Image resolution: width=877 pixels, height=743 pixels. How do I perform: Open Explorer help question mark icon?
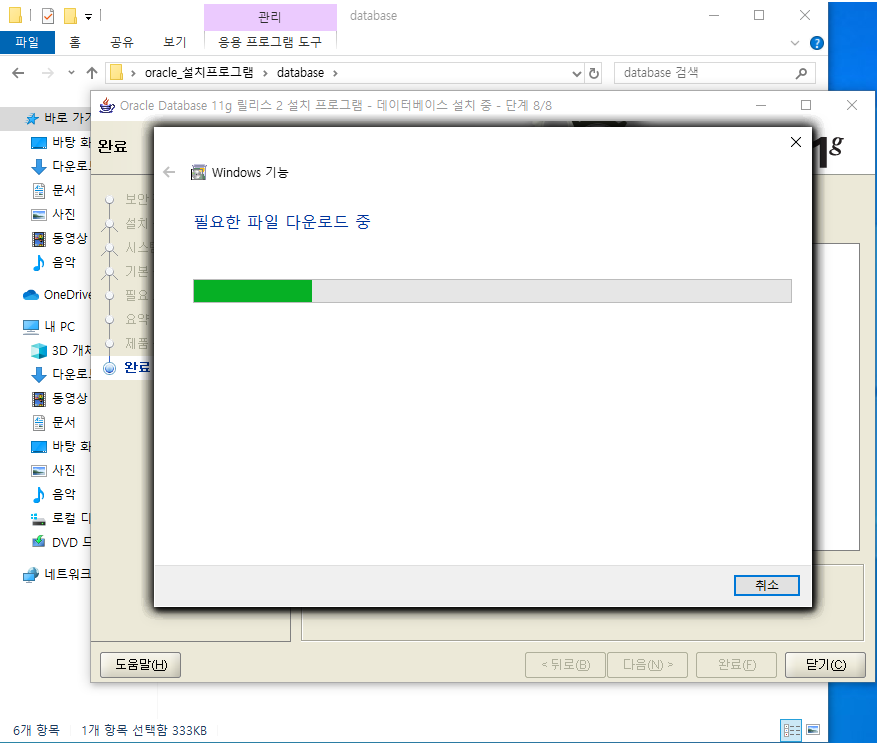817,43
